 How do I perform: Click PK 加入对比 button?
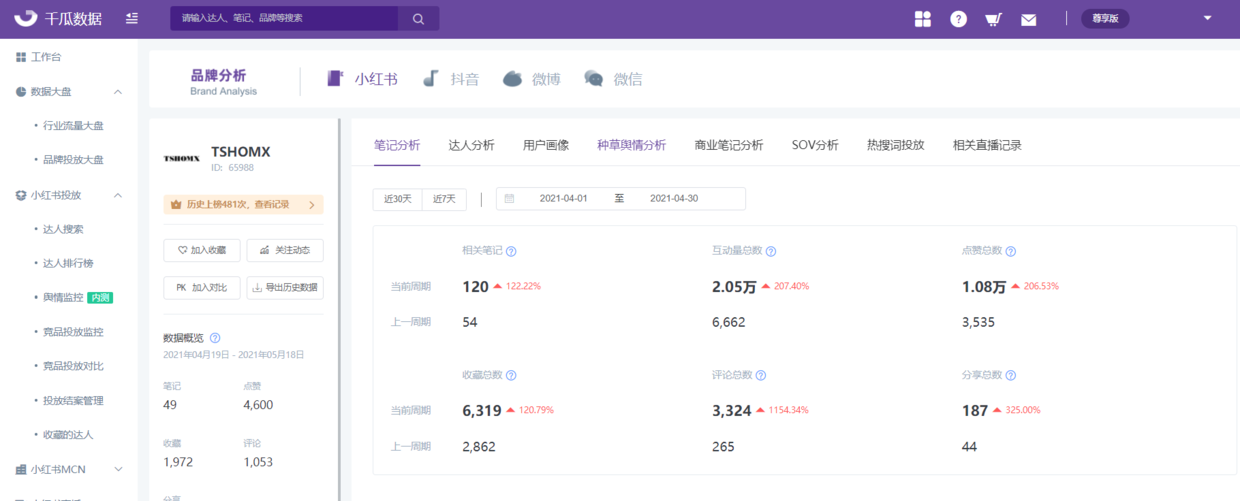pyautogui.click(x=202, y=288)
